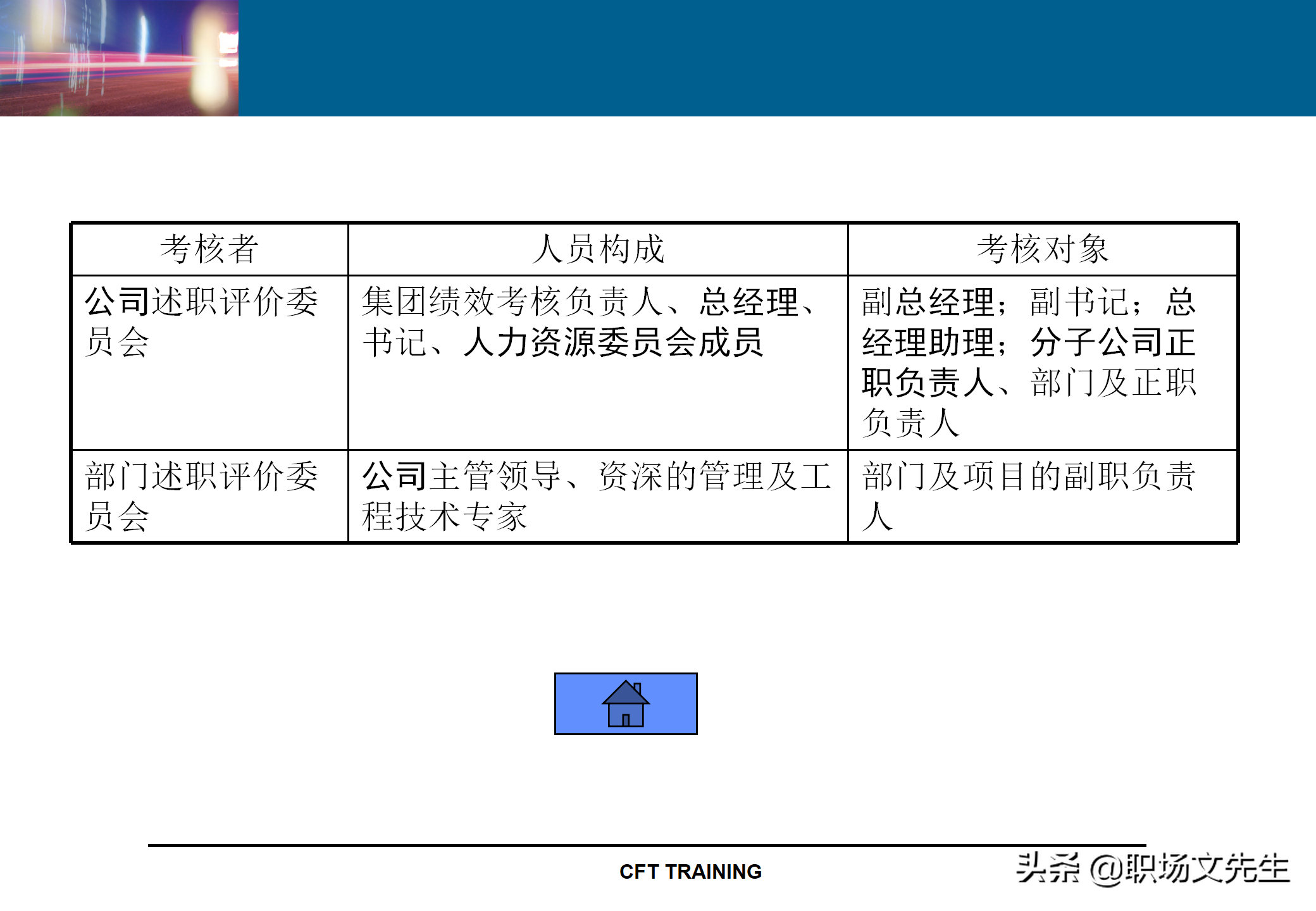Screen dimensions: 1316x911
Task: Click the 考核对象 column header
Action: pyautogui.click(x=1042, y=249)
